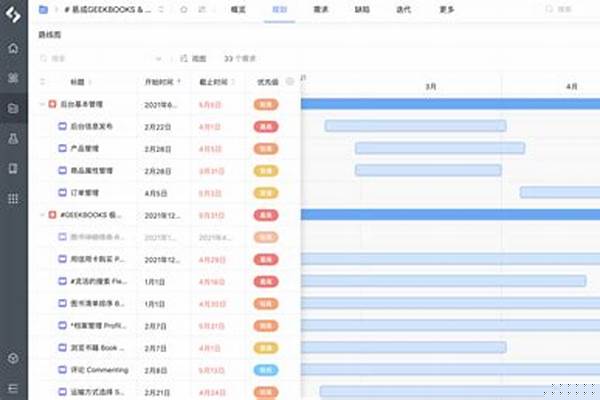Switch to the 迭代 tab
Viewport: 600px width, 400px height.
[403, 10]
